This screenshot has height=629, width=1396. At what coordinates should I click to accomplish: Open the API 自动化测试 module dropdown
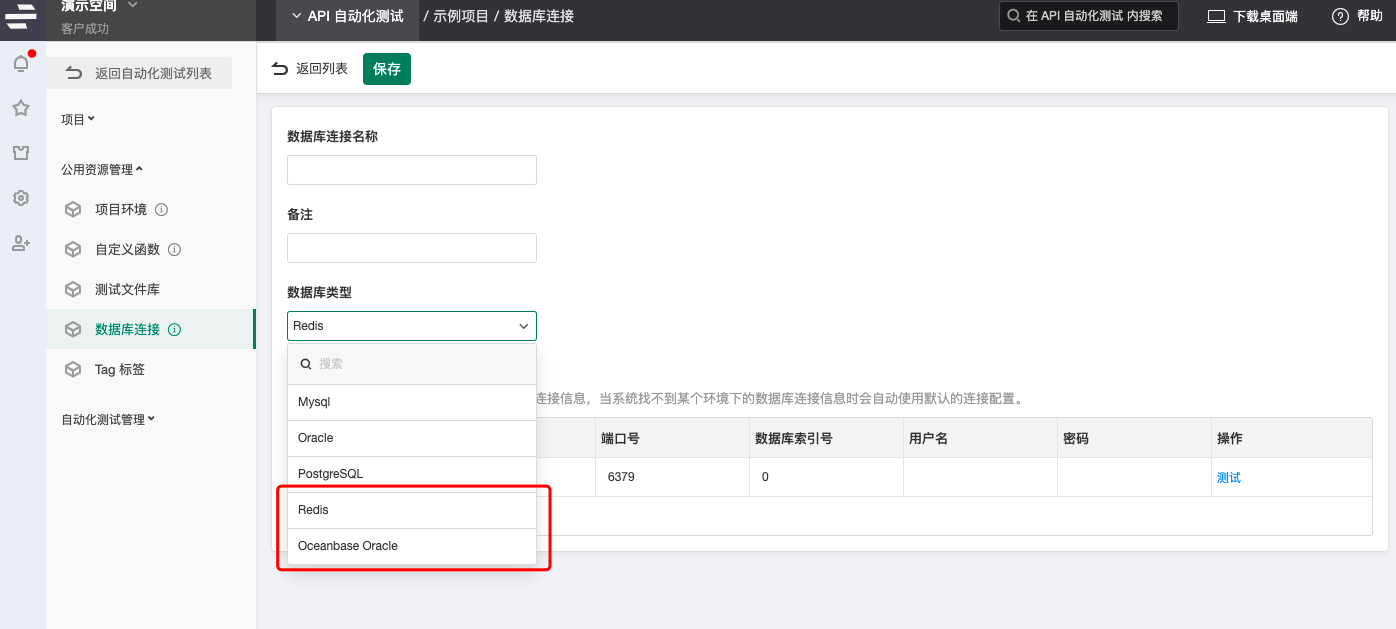(x=347, y=16)
